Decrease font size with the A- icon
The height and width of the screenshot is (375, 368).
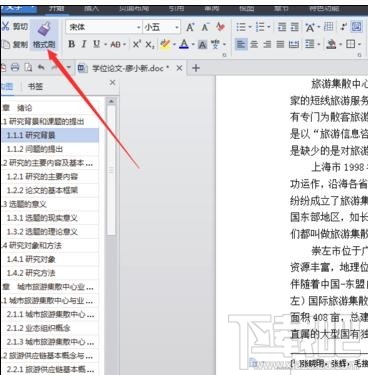coord(205,27)
